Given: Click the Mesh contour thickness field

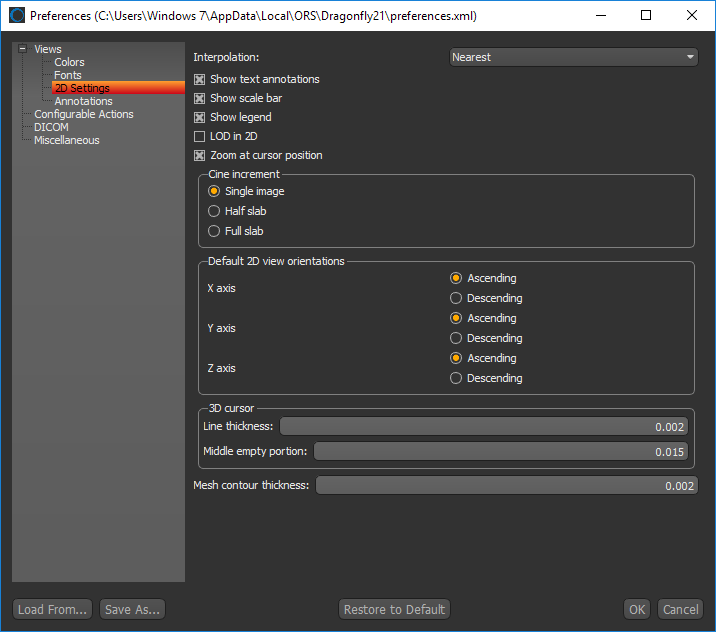Looking at the screenshot, I should click(x=506, y=485).
